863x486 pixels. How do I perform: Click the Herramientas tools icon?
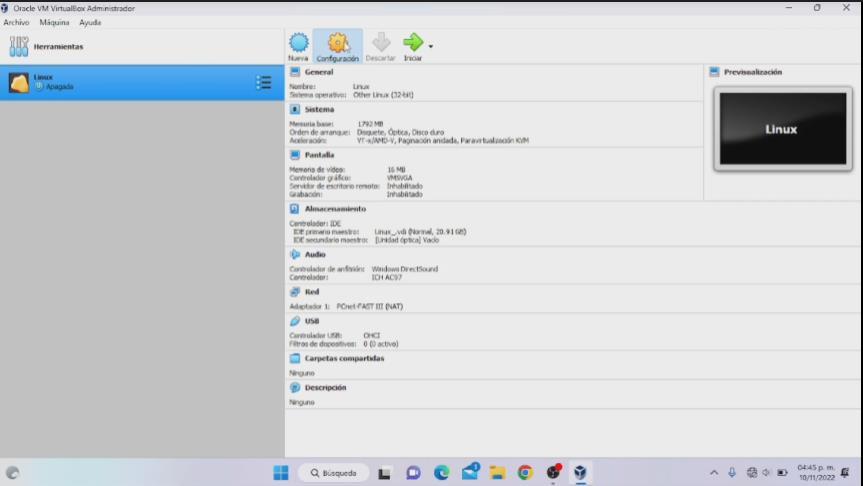[x=18, y=47]
